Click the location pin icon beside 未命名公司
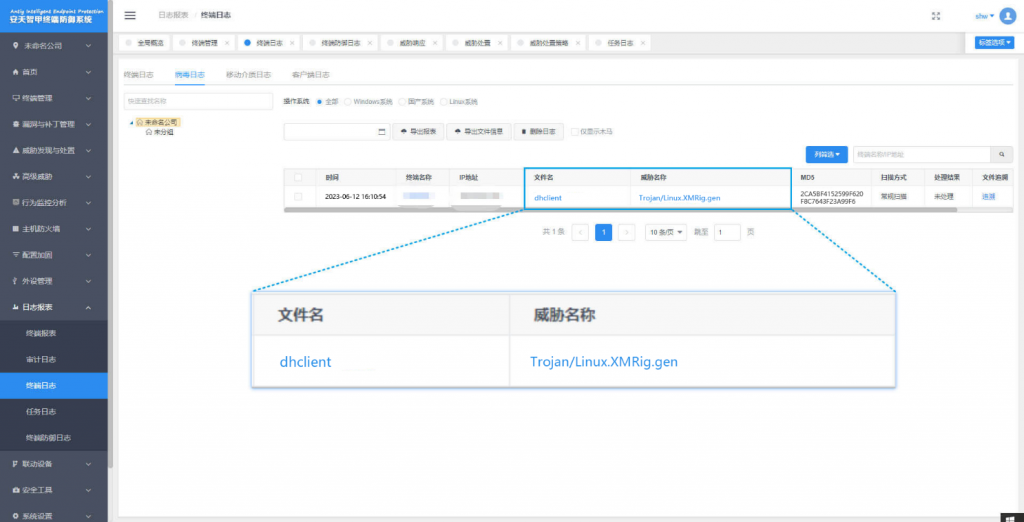Image resolution: width=1024 pixels, height=522 pixels. [x=15, y=46]
